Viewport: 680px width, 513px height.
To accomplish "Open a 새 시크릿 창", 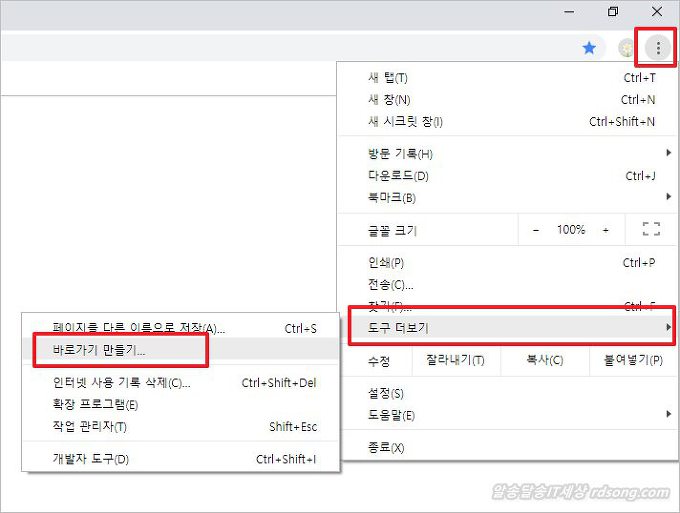I will tap(405, 122).
